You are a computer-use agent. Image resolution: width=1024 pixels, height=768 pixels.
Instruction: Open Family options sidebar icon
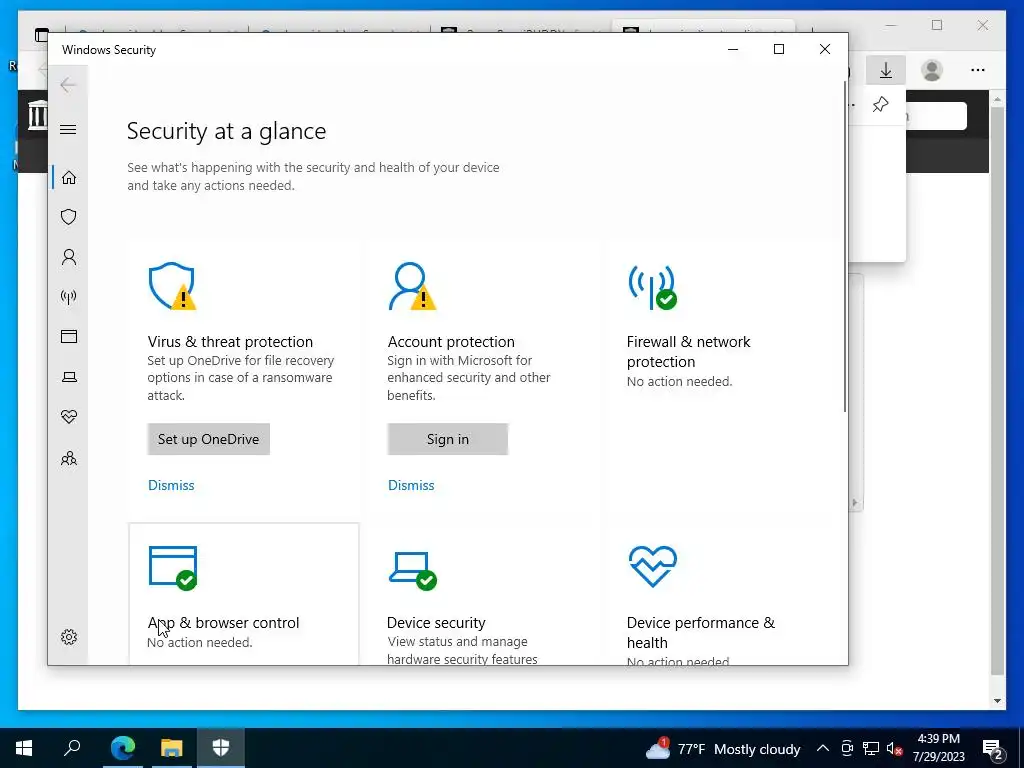tap(69, 458)
